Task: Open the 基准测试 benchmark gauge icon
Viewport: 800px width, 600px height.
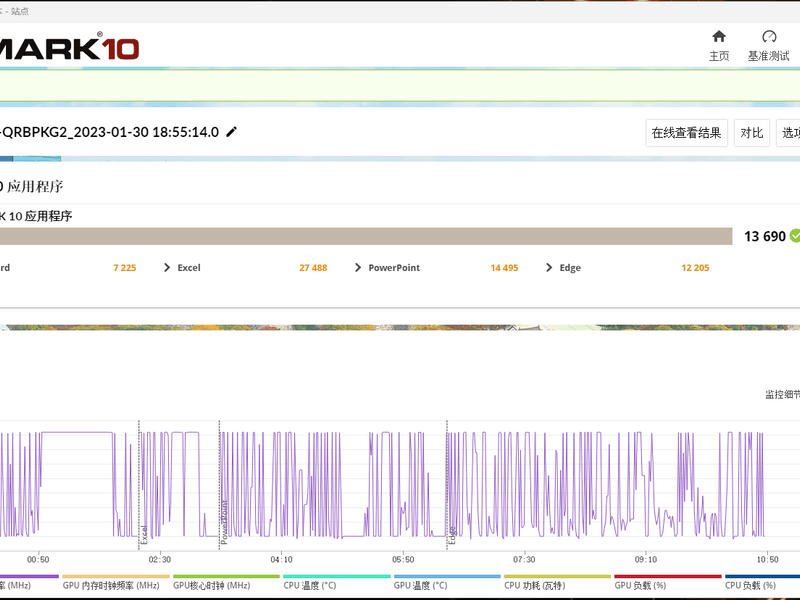Action: tap(769, 37)
